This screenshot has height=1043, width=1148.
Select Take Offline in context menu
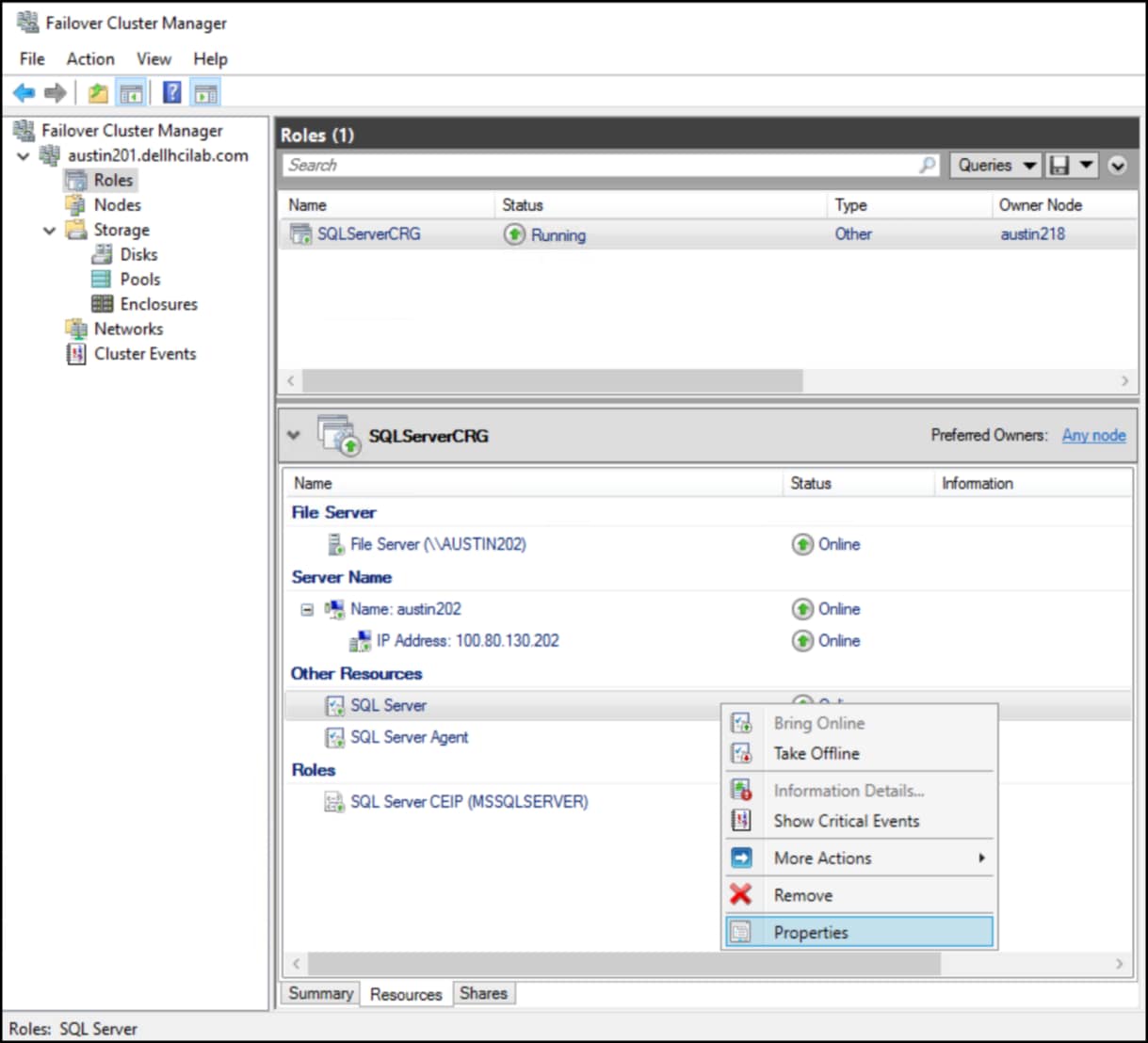pos(816,753)
